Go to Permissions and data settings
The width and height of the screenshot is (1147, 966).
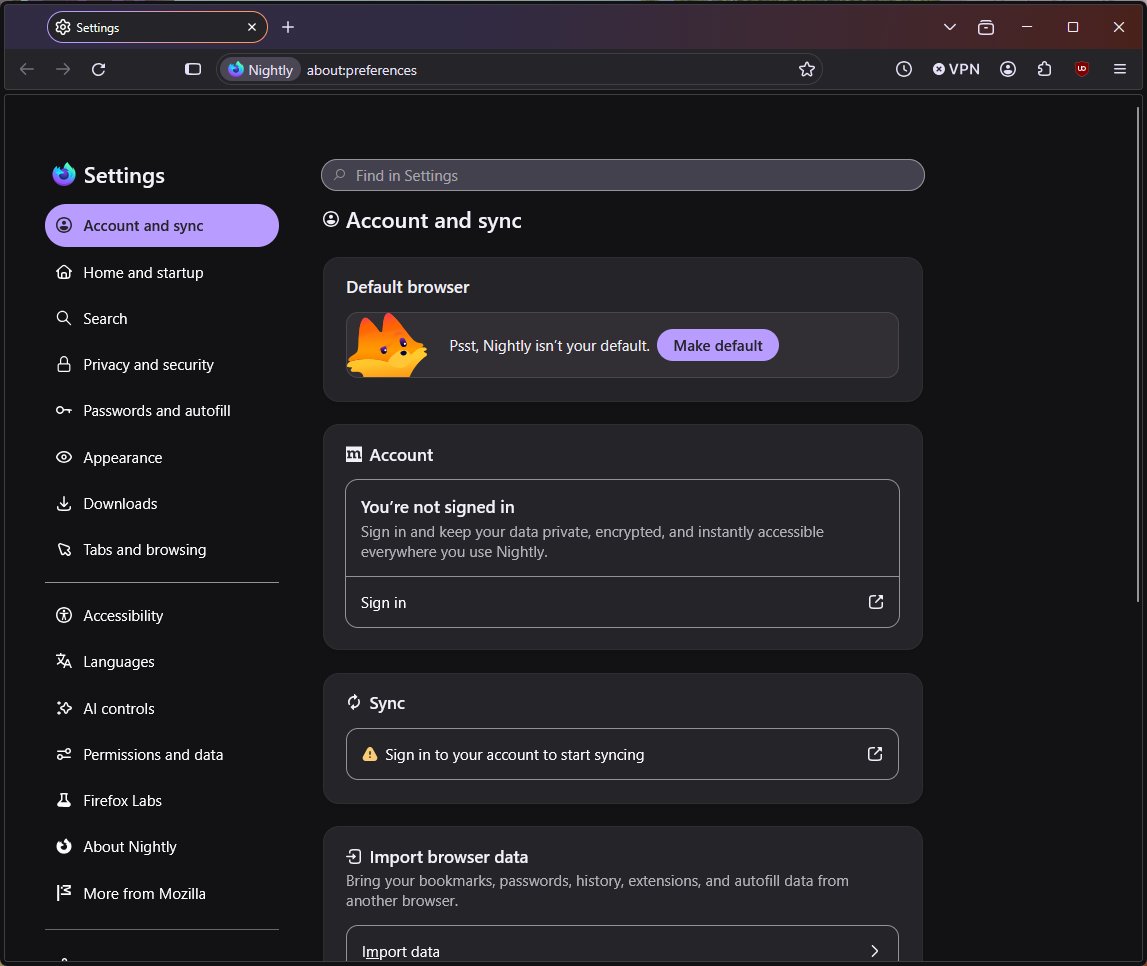(162, 754)
